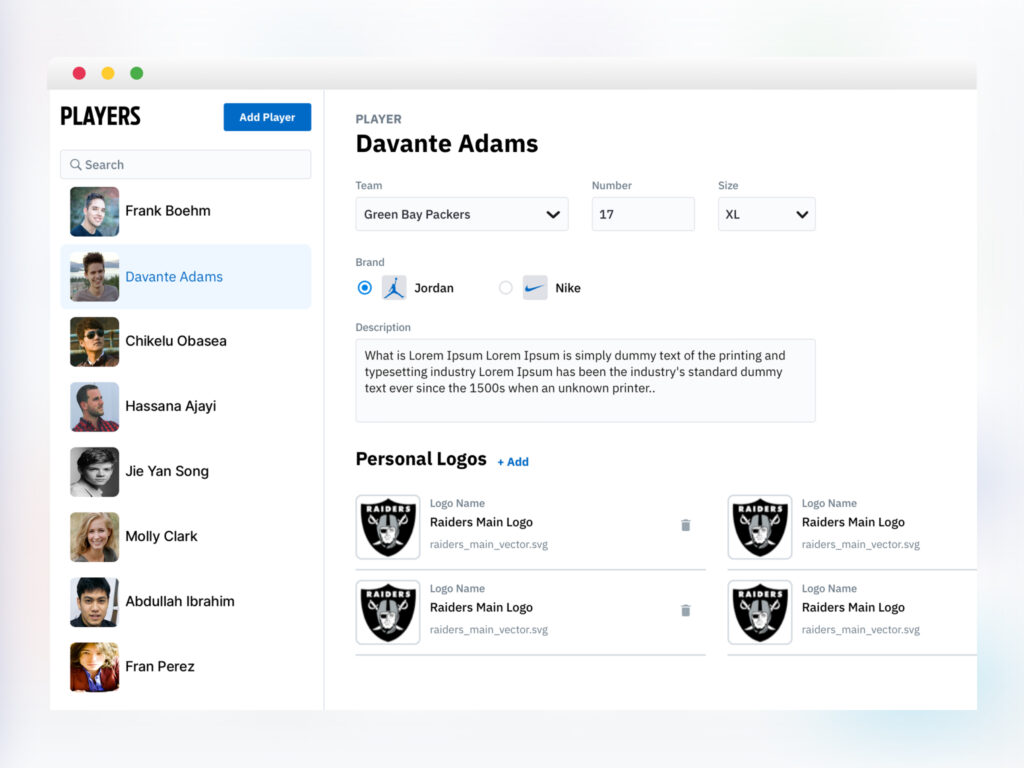This screenshot has width=1024, height=768.
Task: Delete the top-left Raiders Main Logo
Action: click(x=686, y=525)
